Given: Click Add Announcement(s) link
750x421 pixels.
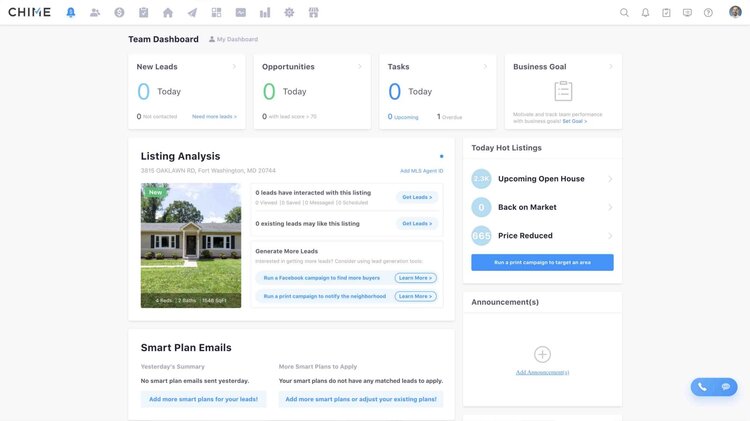Looking at the screenshot, I should (542, 372).
